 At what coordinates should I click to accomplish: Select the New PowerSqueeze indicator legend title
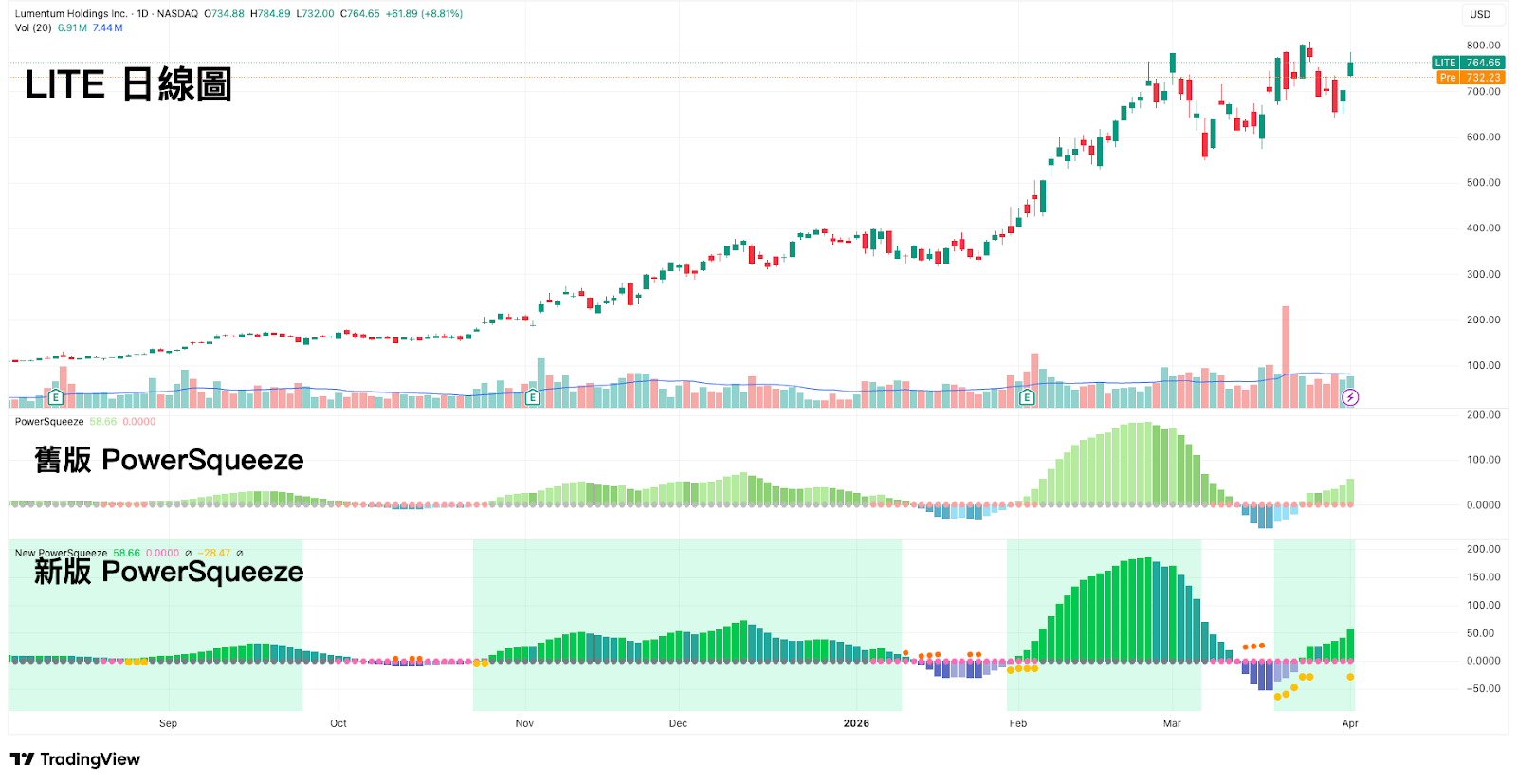pos(61,554)
